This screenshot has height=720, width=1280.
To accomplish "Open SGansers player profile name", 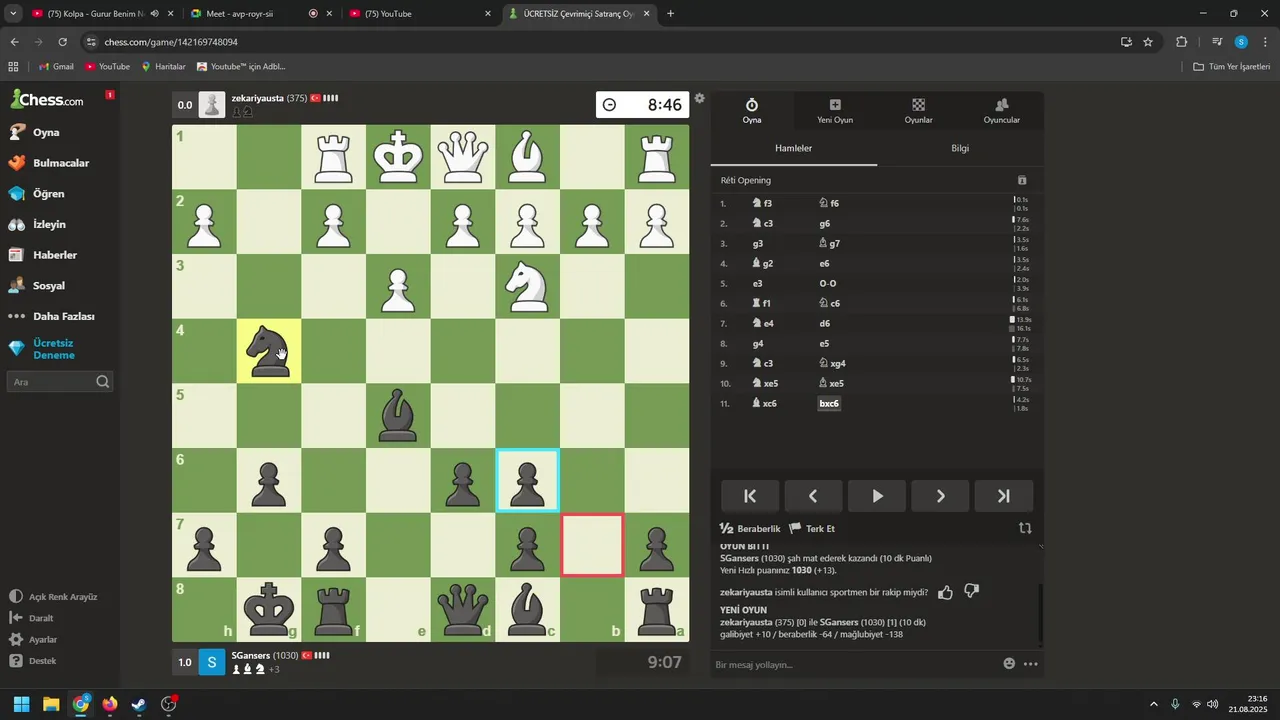I will click(251, 655).
